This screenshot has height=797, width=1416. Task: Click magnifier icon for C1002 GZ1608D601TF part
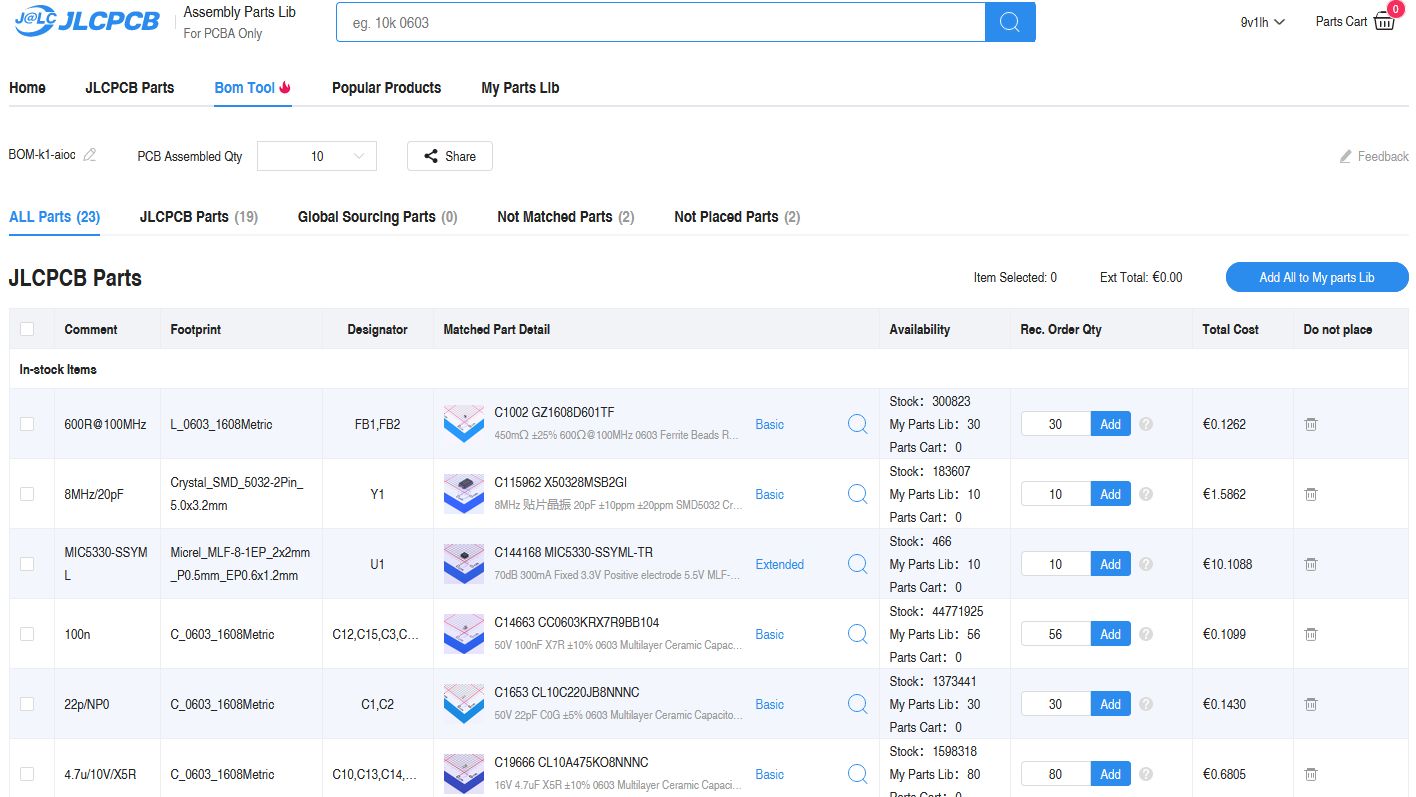[x=857, y=424]
